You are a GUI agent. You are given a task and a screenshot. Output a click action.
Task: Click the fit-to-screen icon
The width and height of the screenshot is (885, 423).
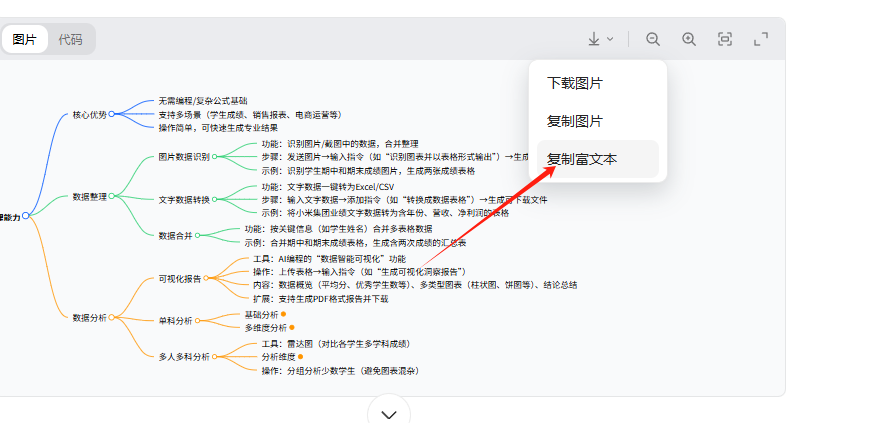click(x=725, y=39)
